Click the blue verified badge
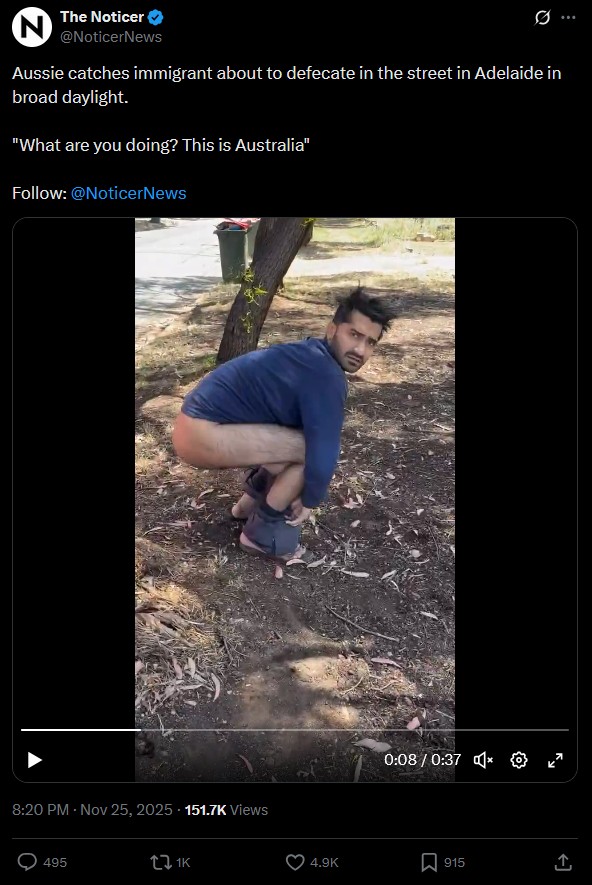592x885 pixels. click(156, 17)
